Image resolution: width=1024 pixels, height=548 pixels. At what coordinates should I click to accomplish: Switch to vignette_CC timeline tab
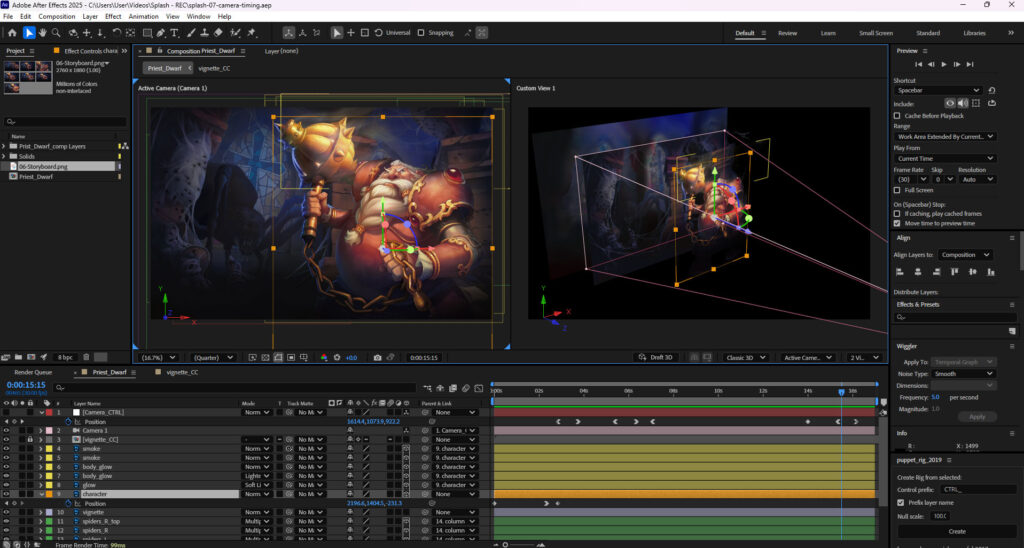click(182, 372)
